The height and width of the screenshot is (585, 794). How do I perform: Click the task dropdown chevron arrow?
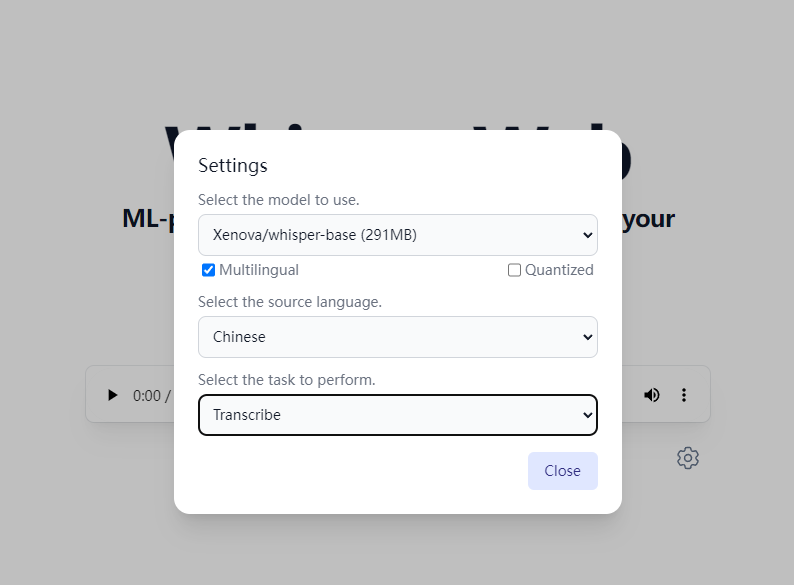click(x=587, y=415)
